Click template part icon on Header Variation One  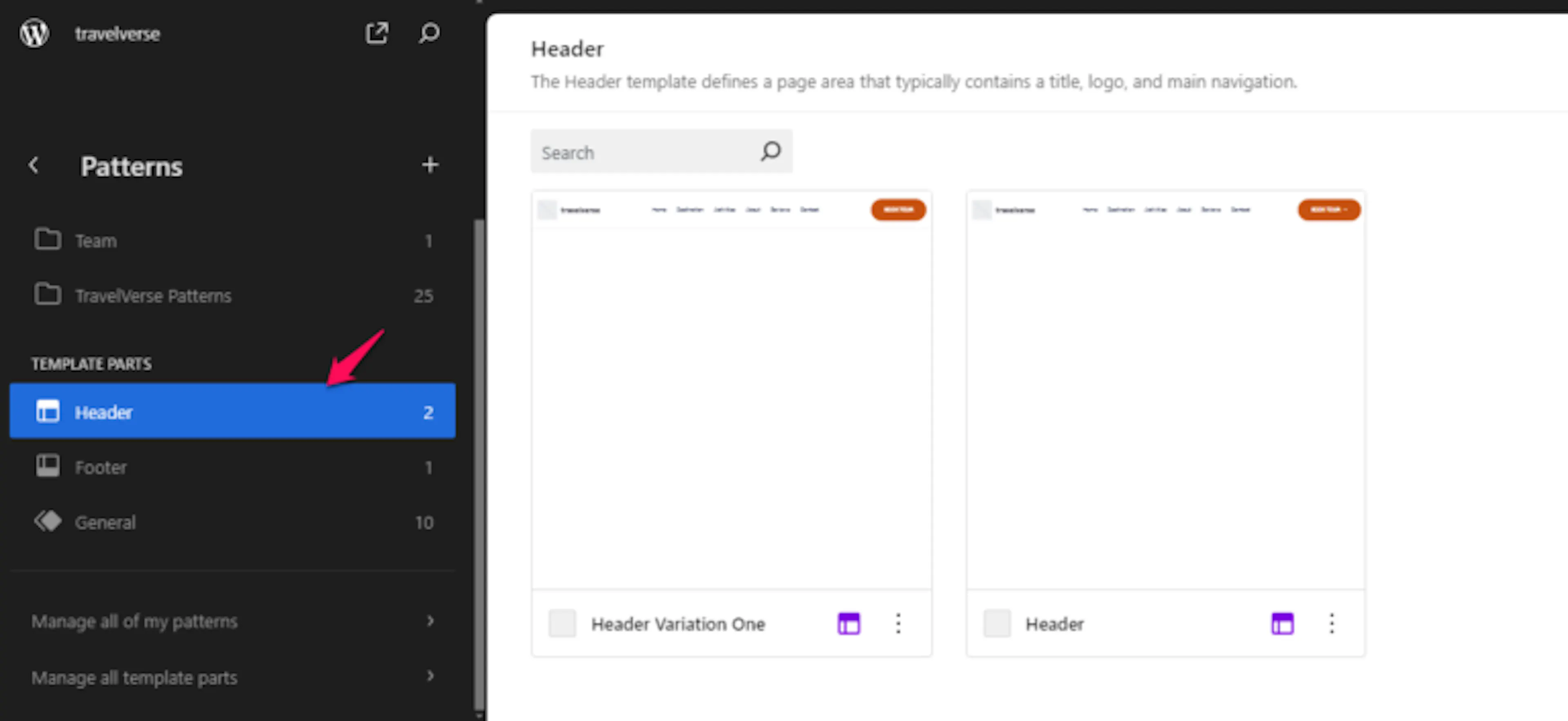[x=849, y=623]
